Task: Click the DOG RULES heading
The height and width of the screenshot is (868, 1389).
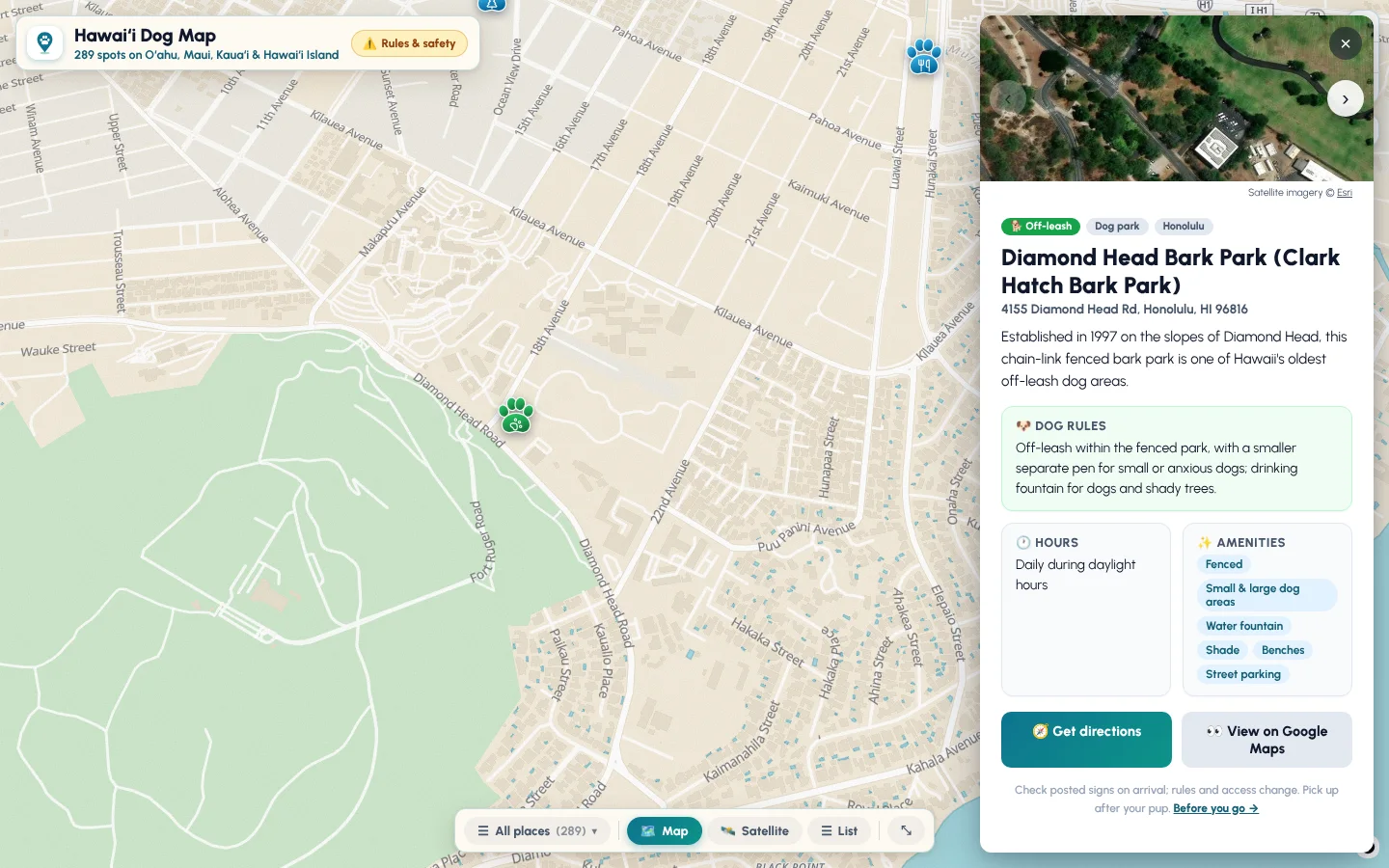Action: pyautogui.click(x=1061, y=425)
